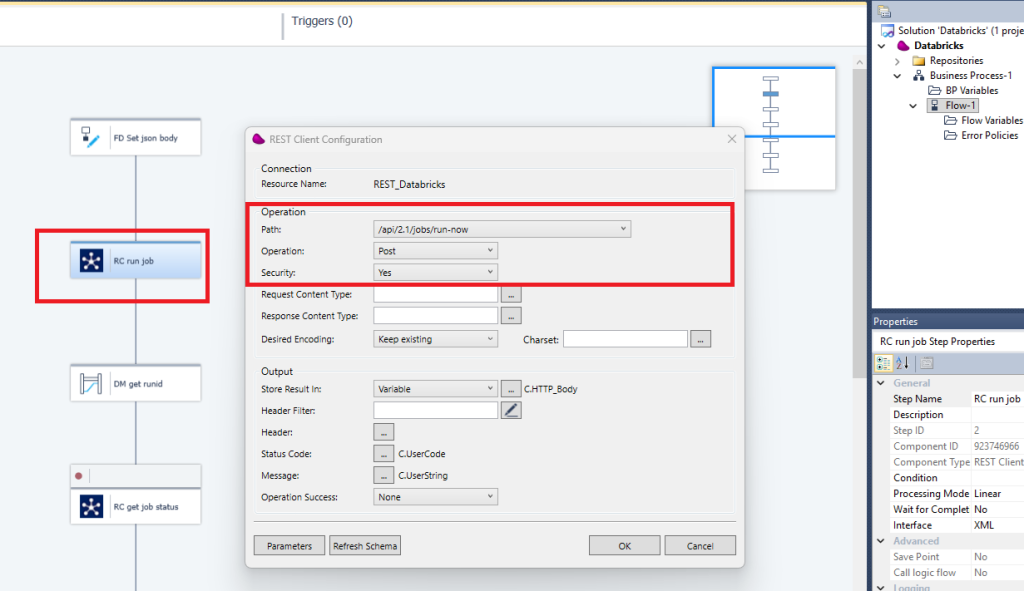Screen dimensions: 1024x591
Task: Switch Properties to categorized view
Action: [885, 363]
